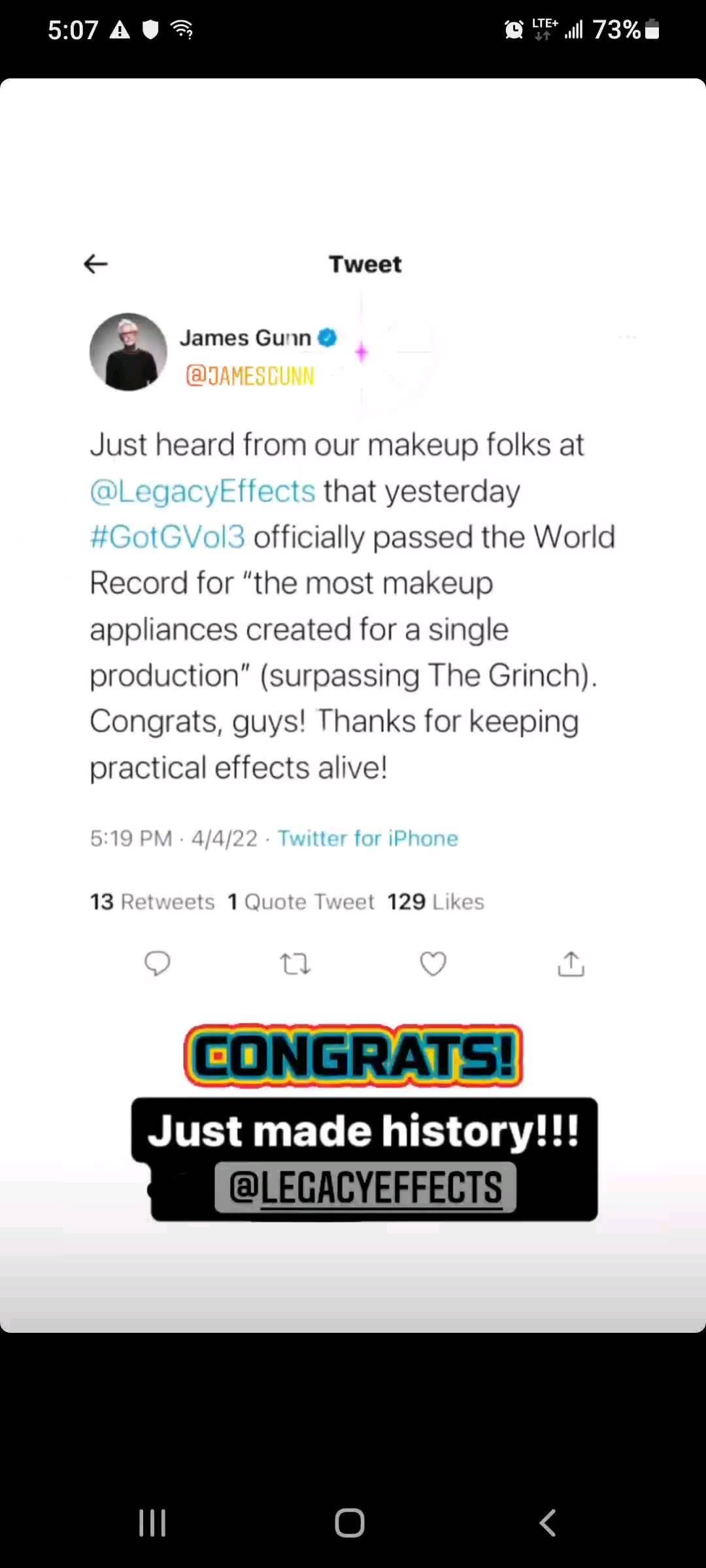The height and width of the screenshot is (1568, 706).
Task: Tap the @LEGACYEFFECTS mention sticker
Action: (x=365, y=1187)
